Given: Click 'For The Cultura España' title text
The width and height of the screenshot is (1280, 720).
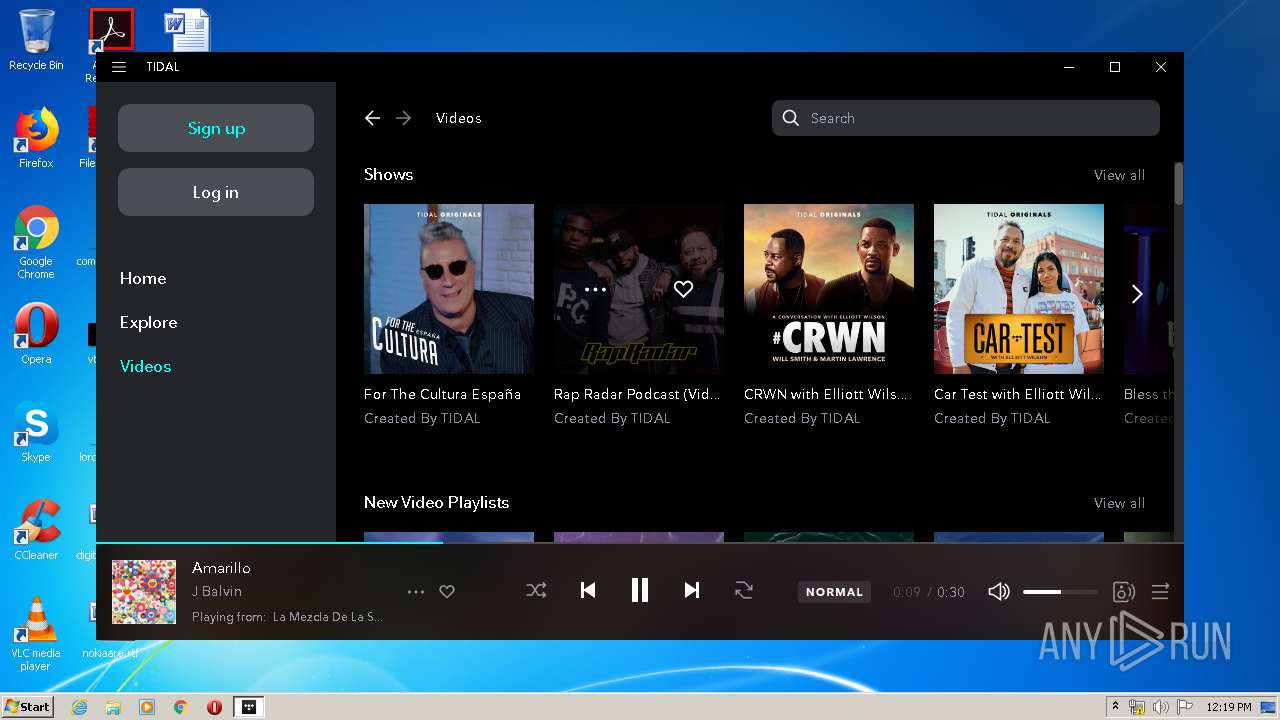Looking at the screenshot, I should coord(442,394).
